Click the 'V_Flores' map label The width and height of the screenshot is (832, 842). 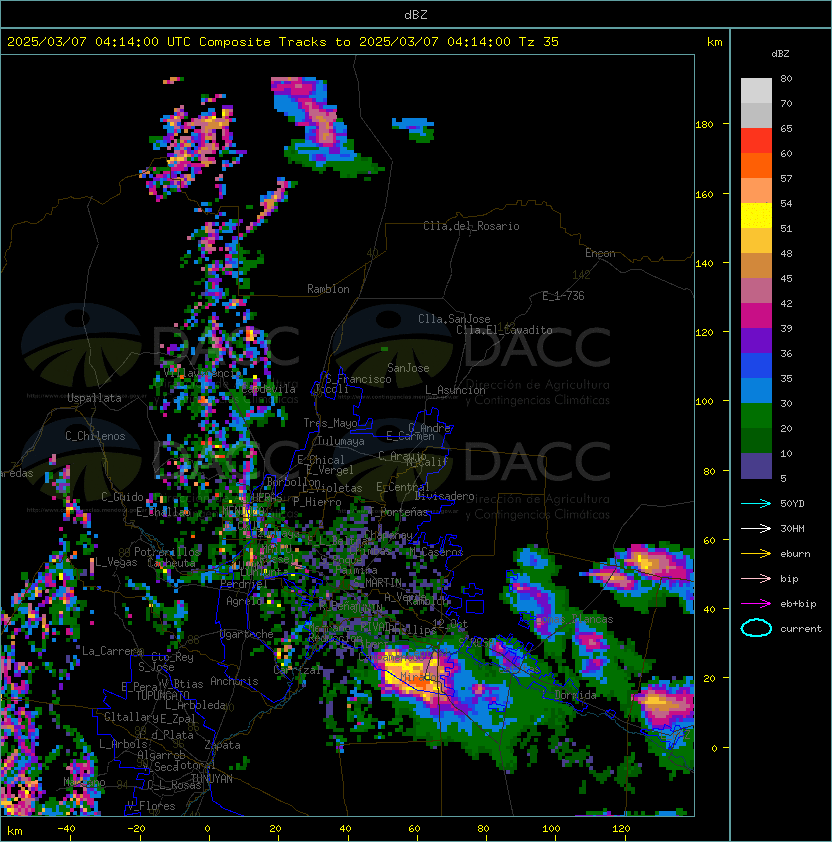(151, 806)
